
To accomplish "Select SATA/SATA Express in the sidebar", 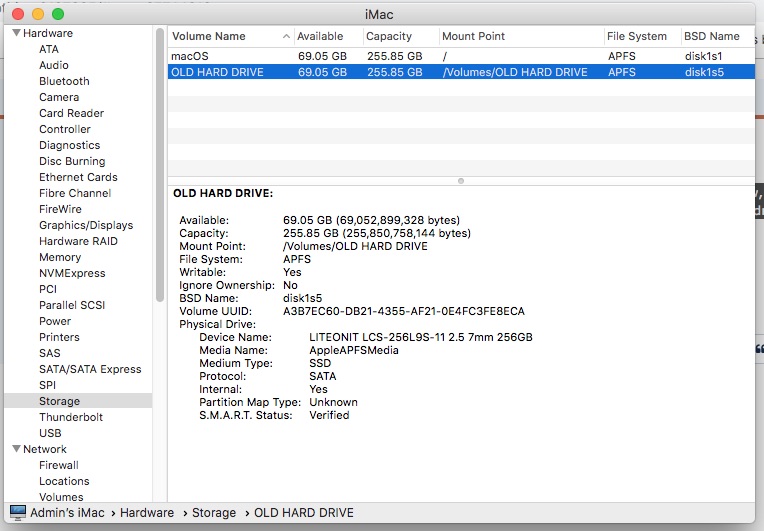I will (90, 369).
